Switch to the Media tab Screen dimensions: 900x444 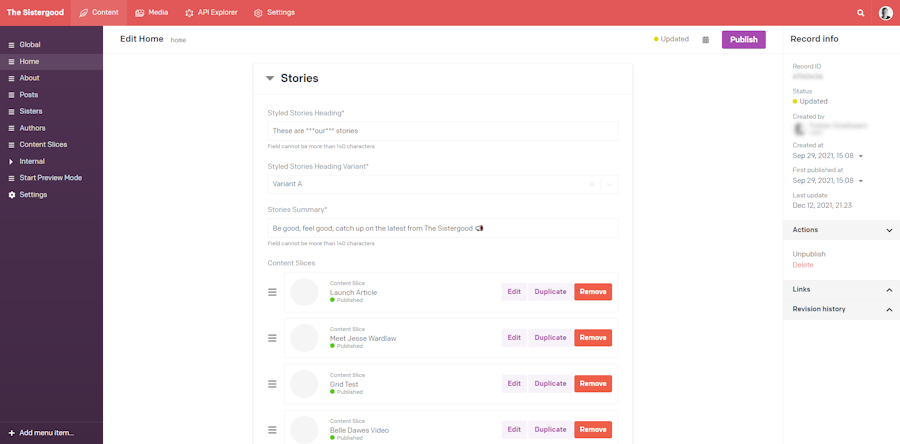(x=152, y=13)
